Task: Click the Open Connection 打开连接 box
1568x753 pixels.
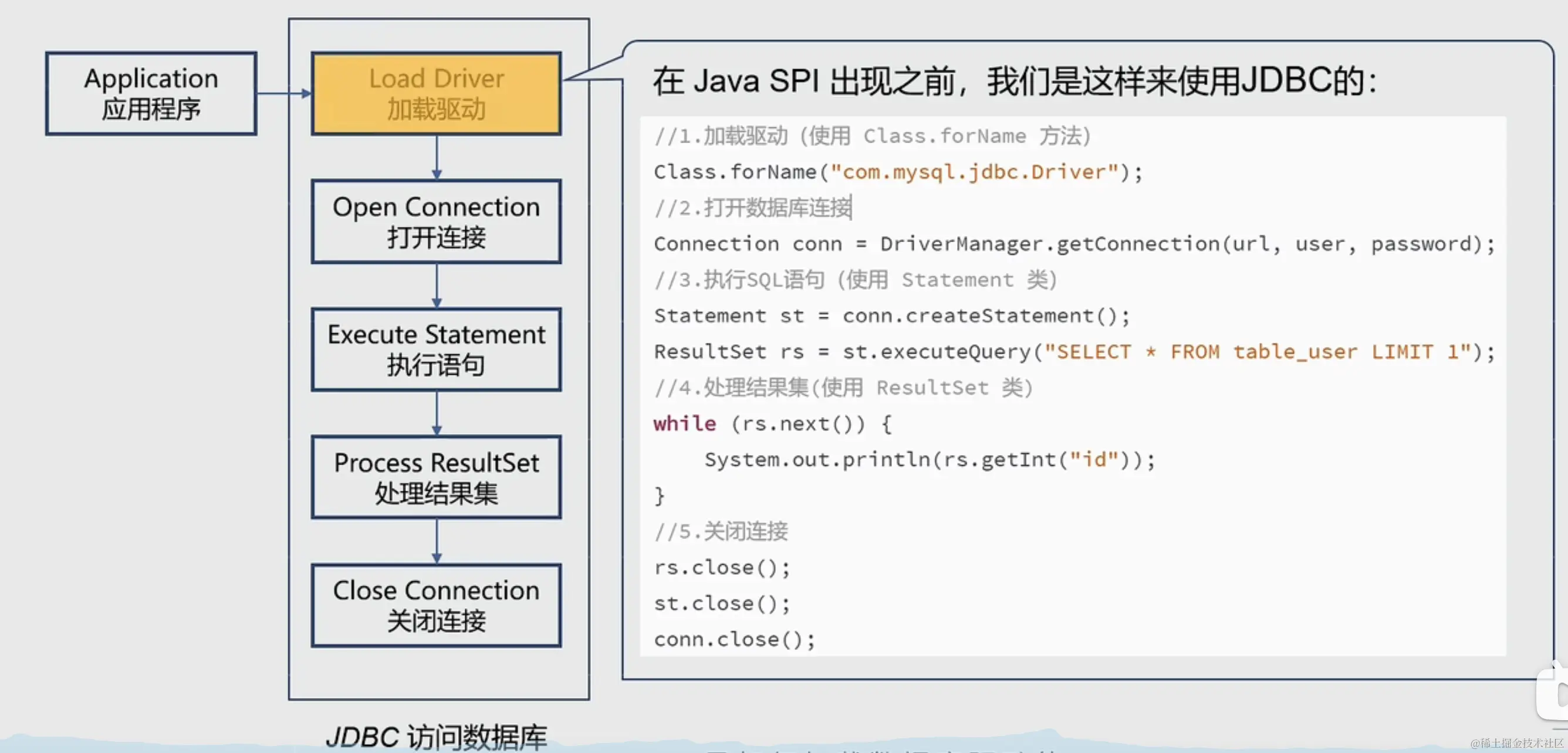Action: tap(436, 221)
